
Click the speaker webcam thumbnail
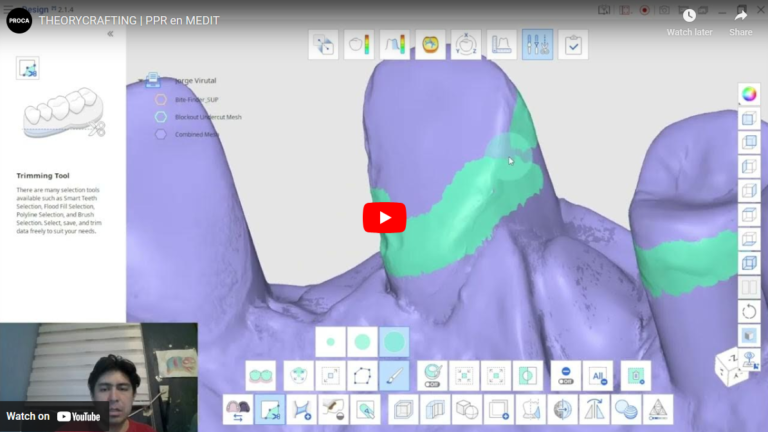(98, 377)
